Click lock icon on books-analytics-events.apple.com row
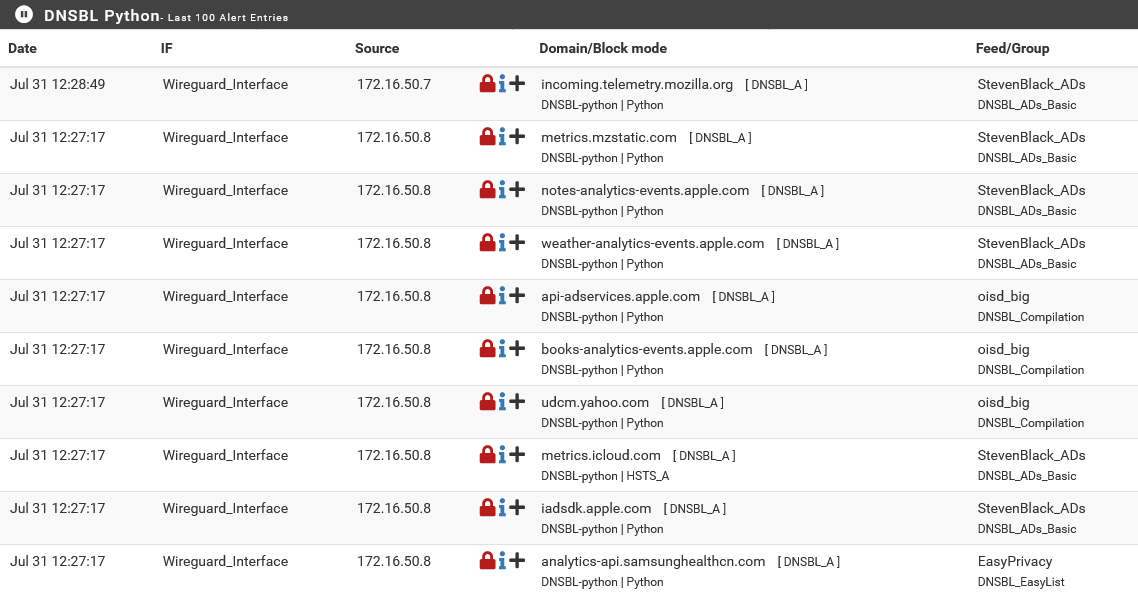Image resolution: width=1138 pixels, height=595 pixels. 487,348
